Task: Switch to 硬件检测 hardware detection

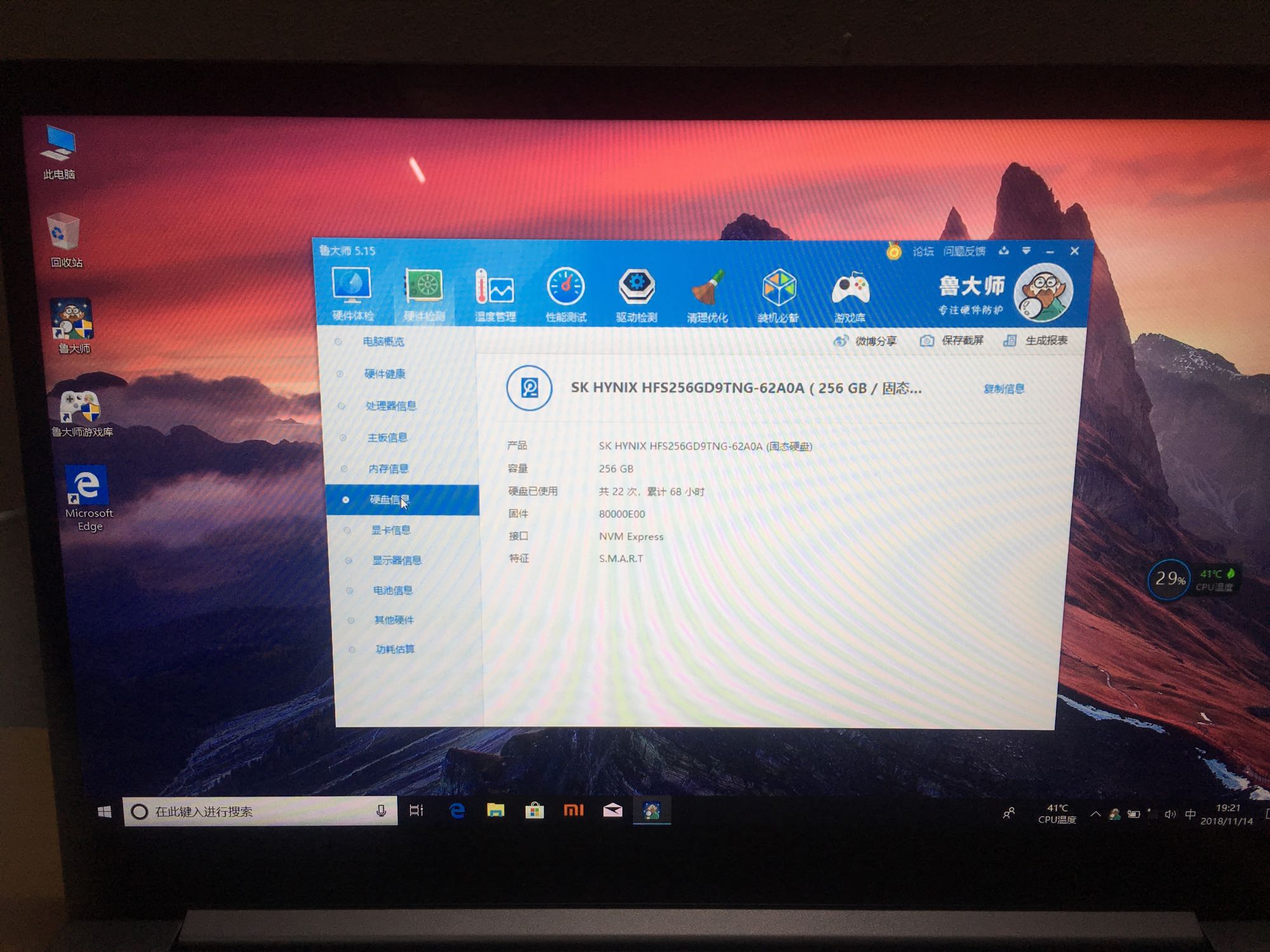Action: (424, 295)
